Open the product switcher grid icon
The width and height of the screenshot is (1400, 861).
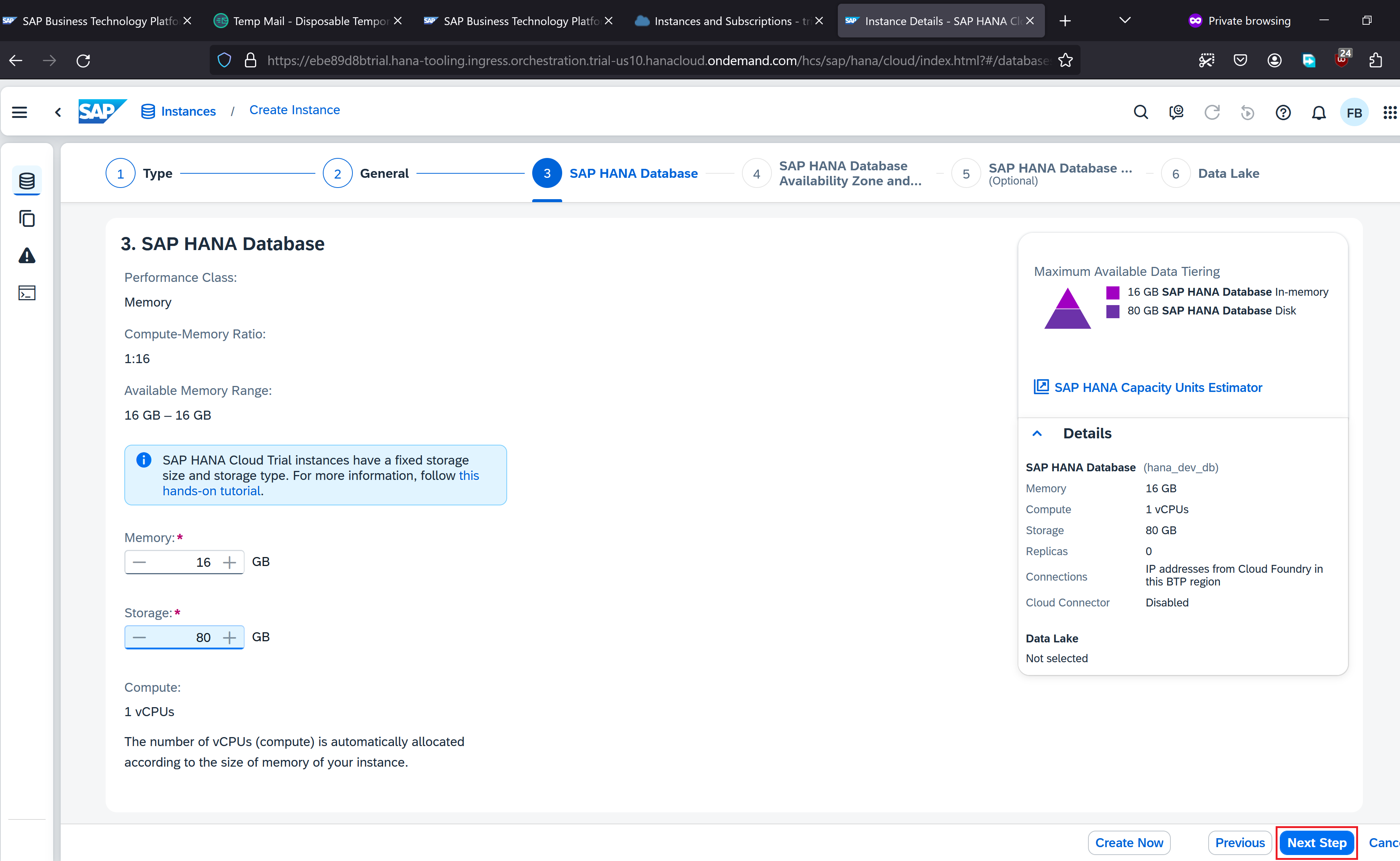click(x=1390, y=113)
